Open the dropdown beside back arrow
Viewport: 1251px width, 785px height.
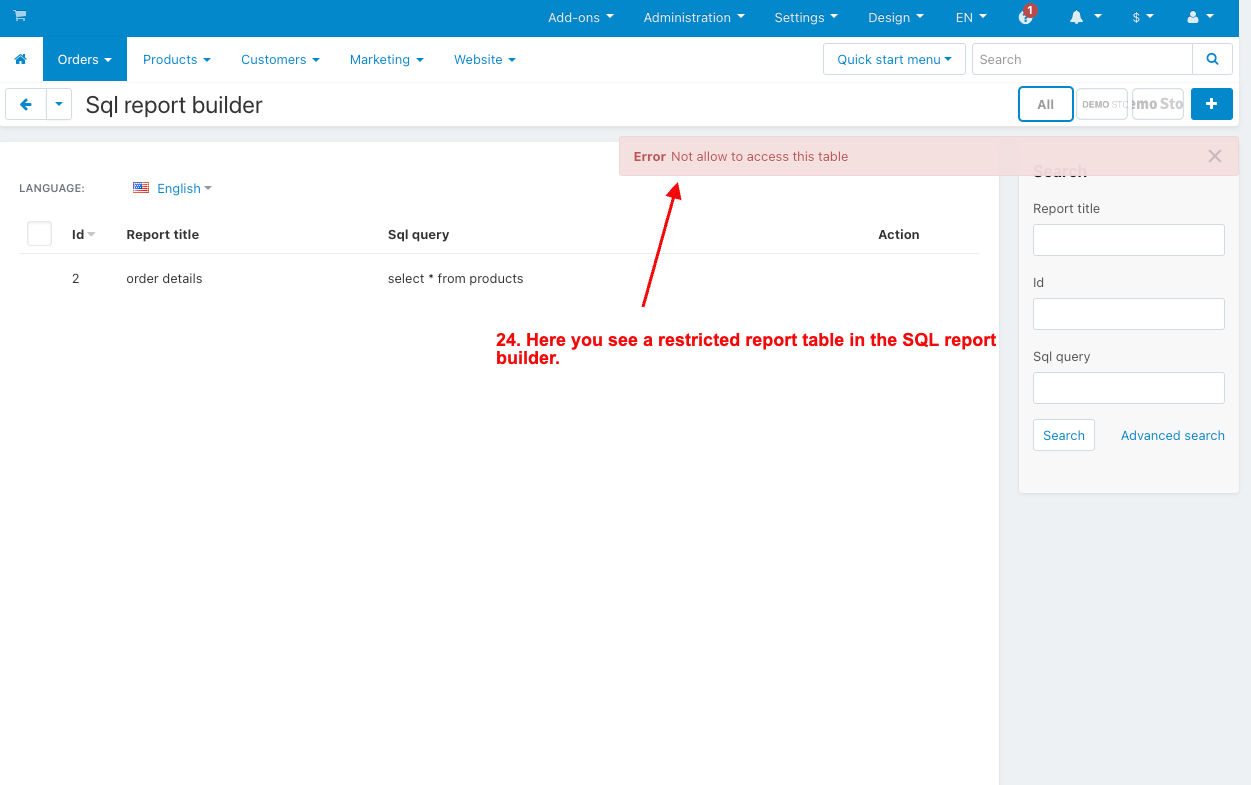tap(59, 104)
